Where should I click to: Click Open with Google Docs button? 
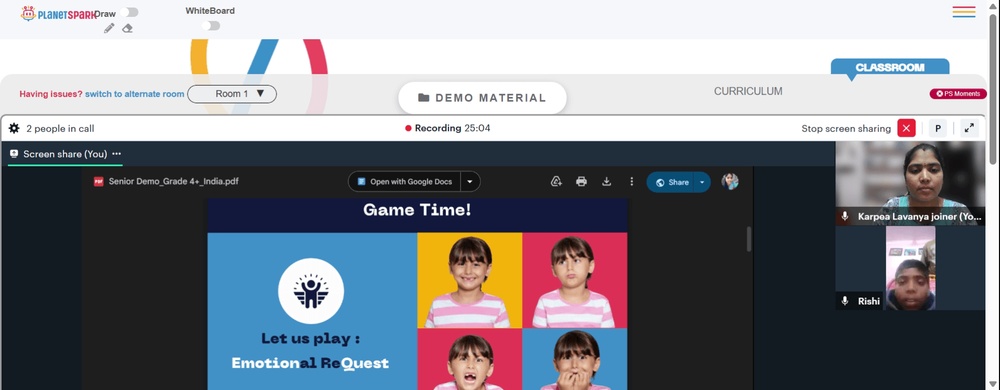pos(406,182)
